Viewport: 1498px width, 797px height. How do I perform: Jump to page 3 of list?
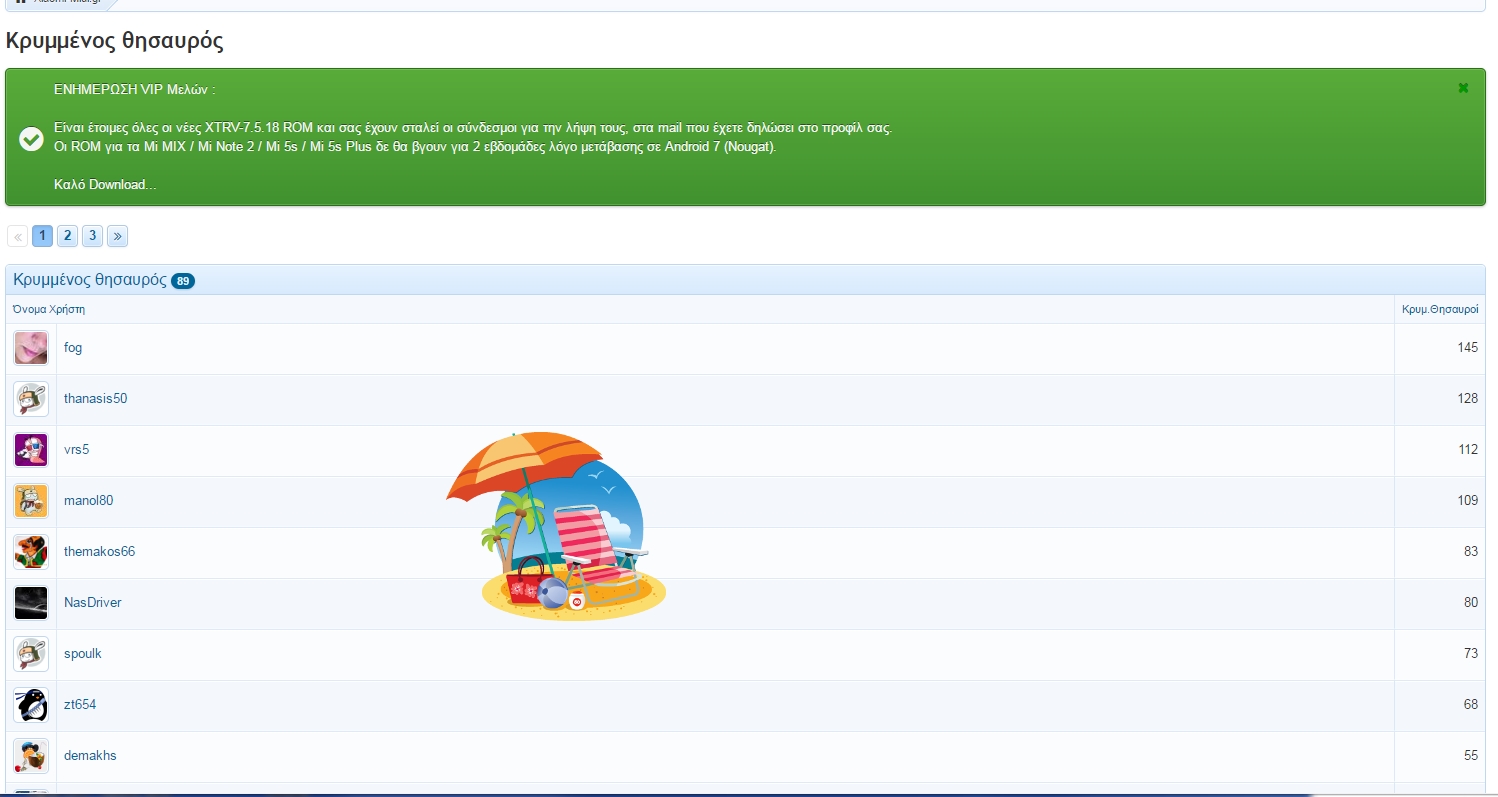[92, 236]
